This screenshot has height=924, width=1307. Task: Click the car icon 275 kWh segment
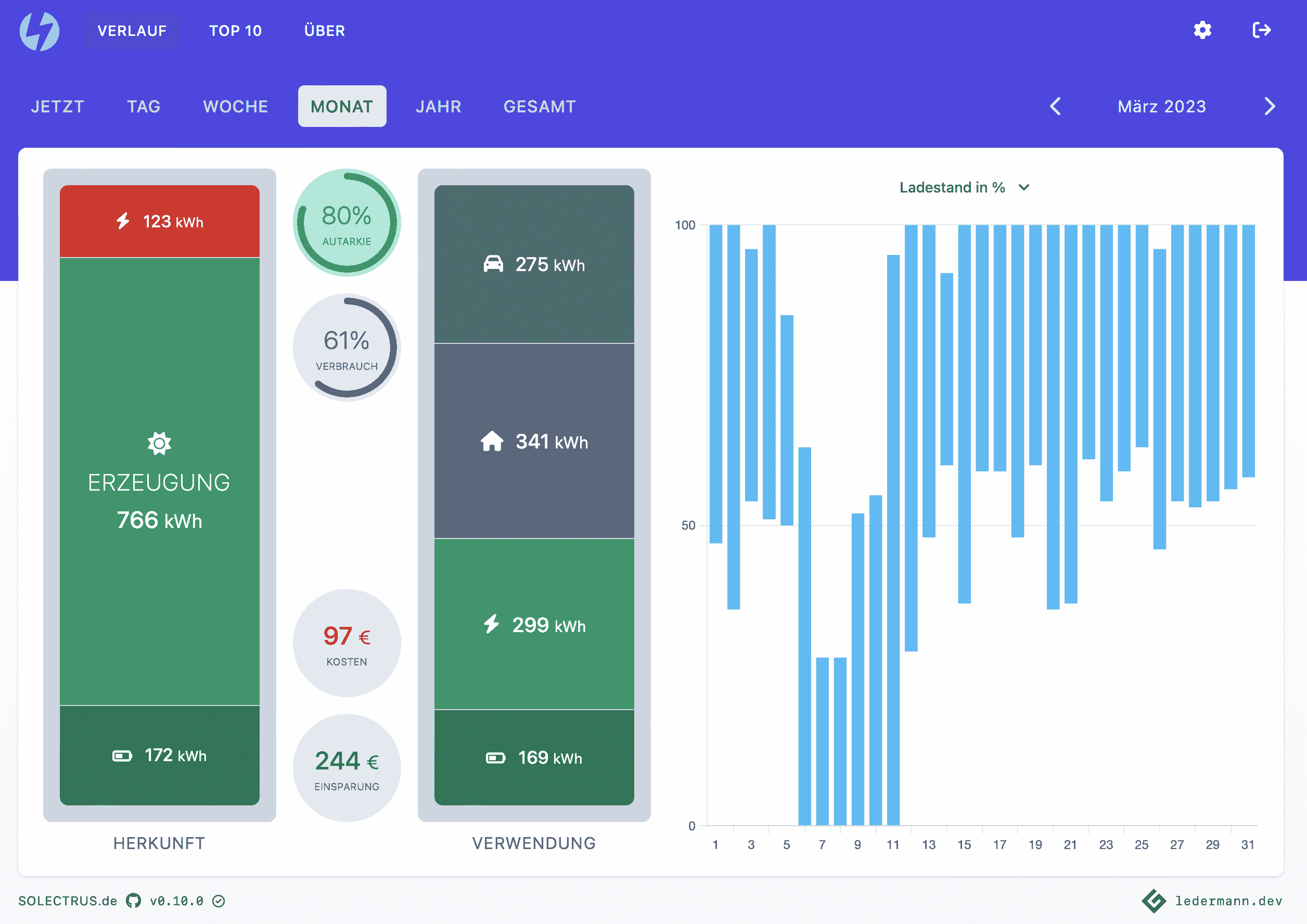click(533, 264)
